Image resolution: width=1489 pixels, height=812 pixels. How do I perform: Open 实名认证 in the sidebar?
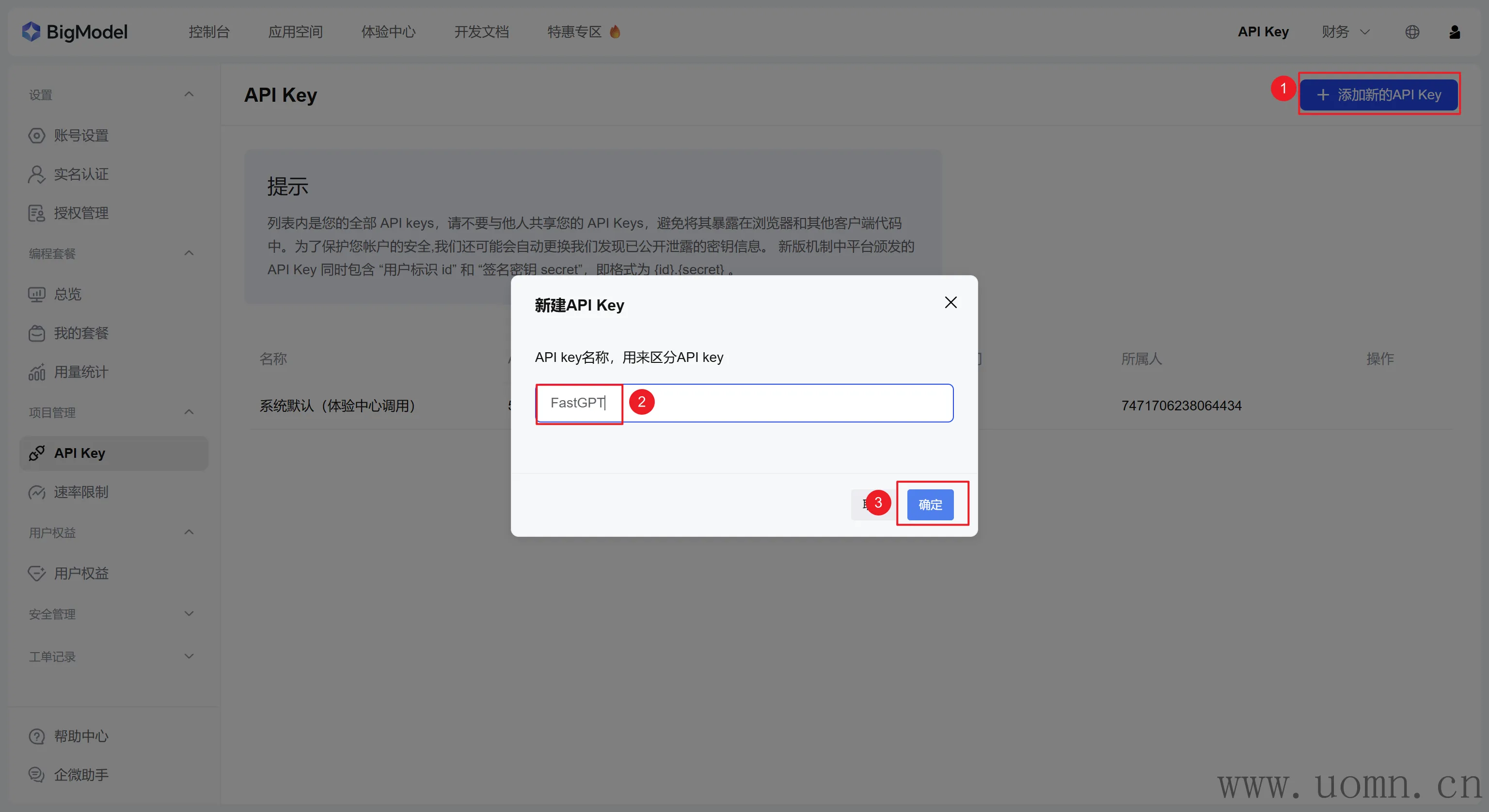click(x=81, y=174)
